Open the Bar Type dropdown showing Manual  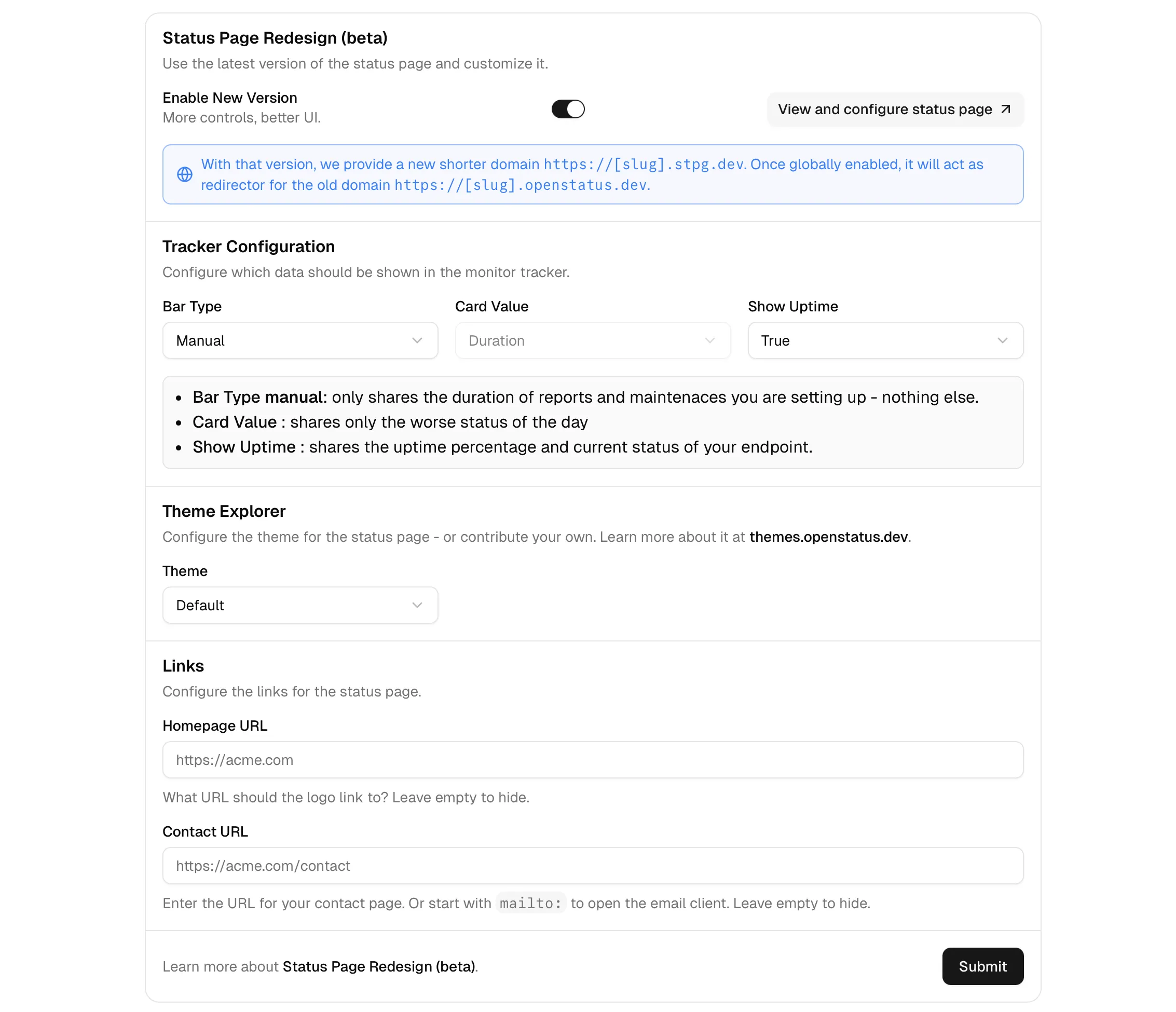click(299, 340)
